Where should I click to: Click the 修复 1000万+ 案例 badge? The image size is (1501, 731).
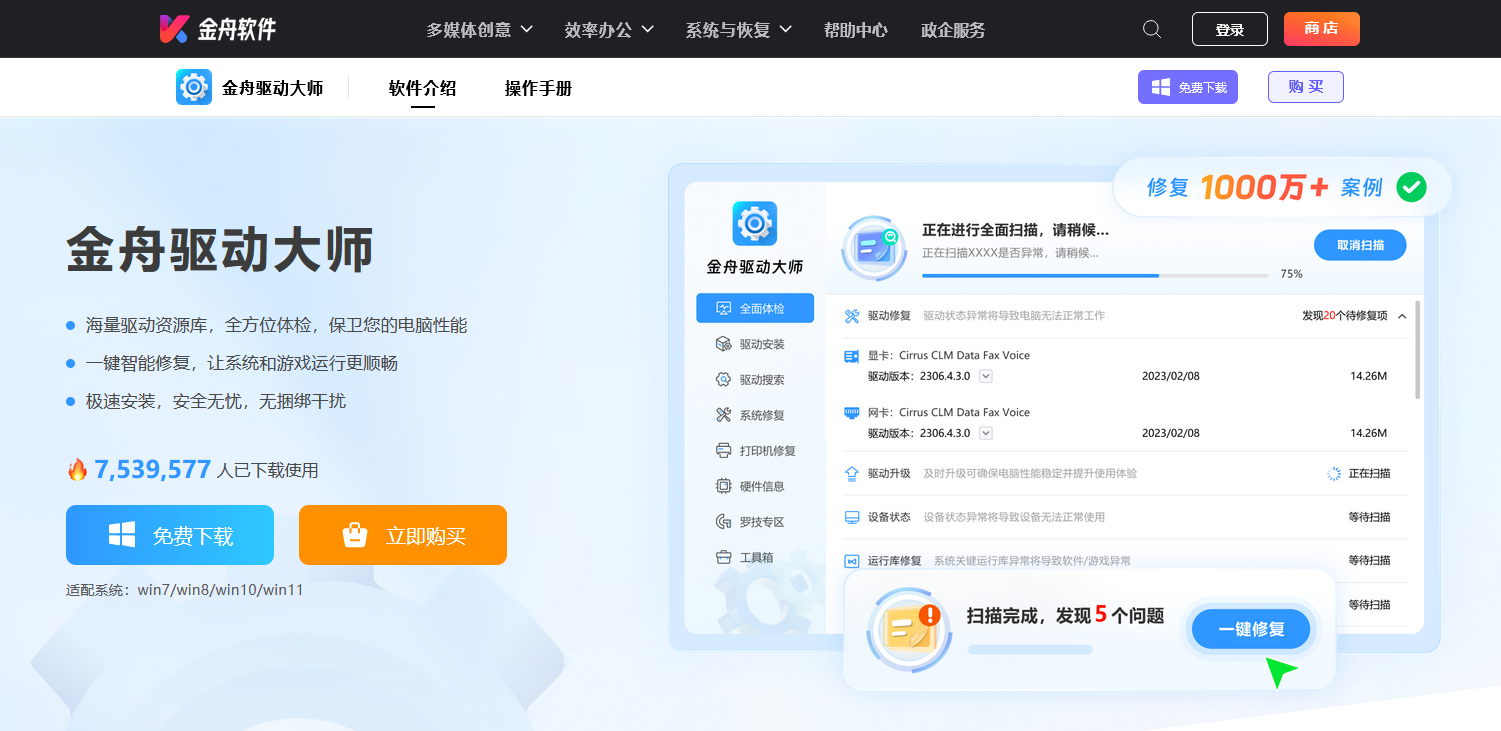[x=1282, y=187]
